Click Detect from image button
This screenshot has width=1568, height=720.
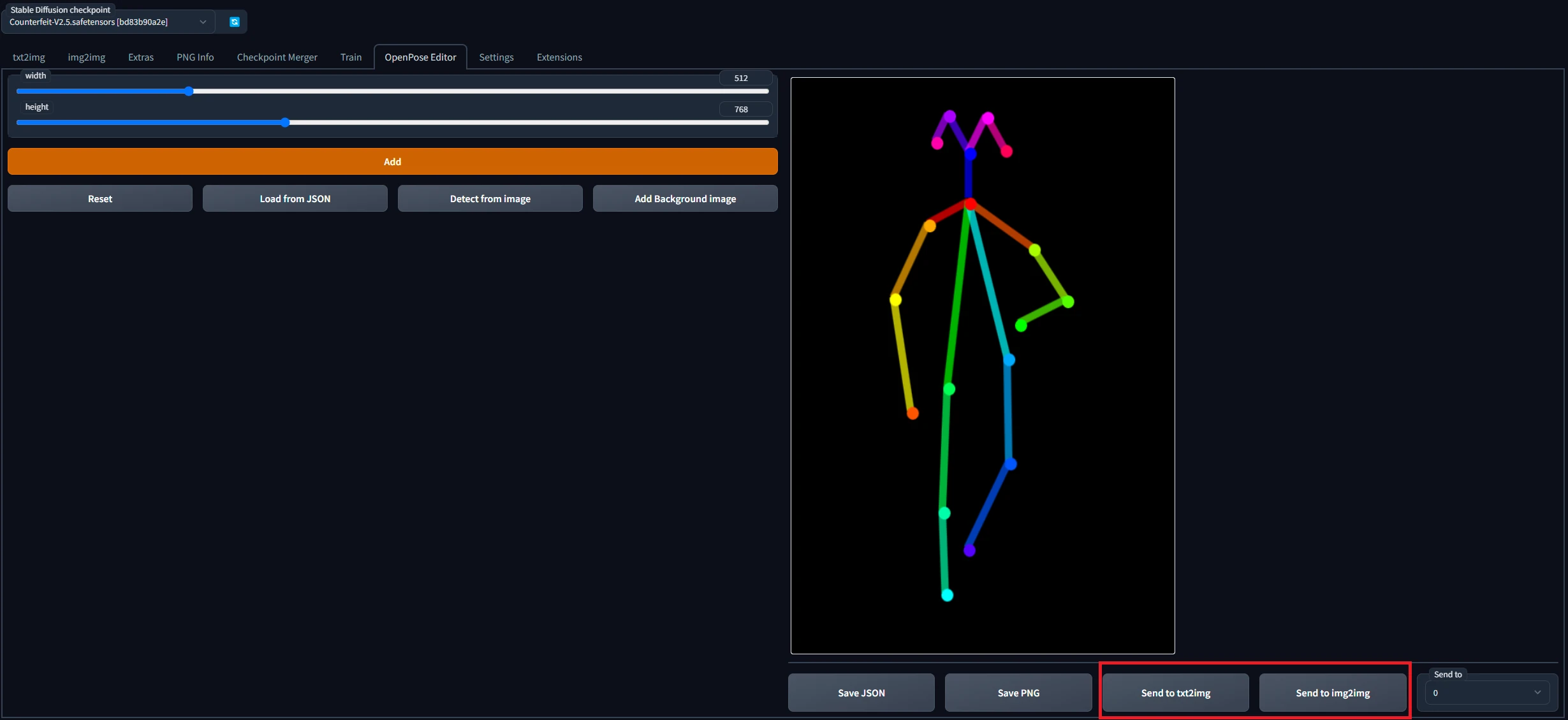[x=490, y=198]
